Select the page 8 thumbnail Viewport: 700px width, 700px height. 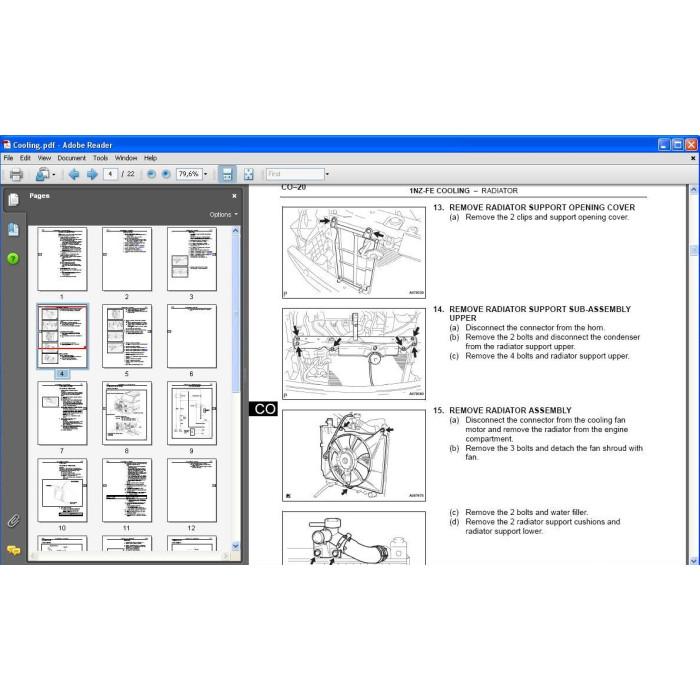click(127, 413)
